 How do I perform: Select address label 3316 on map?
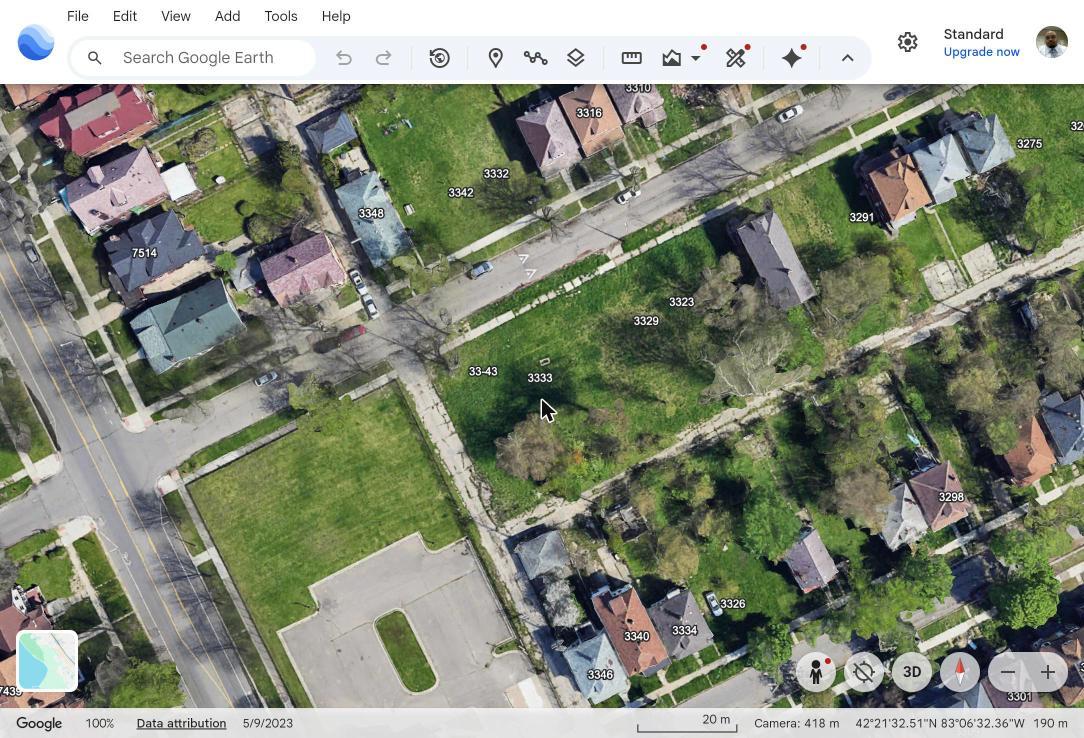tap(589, 113)
